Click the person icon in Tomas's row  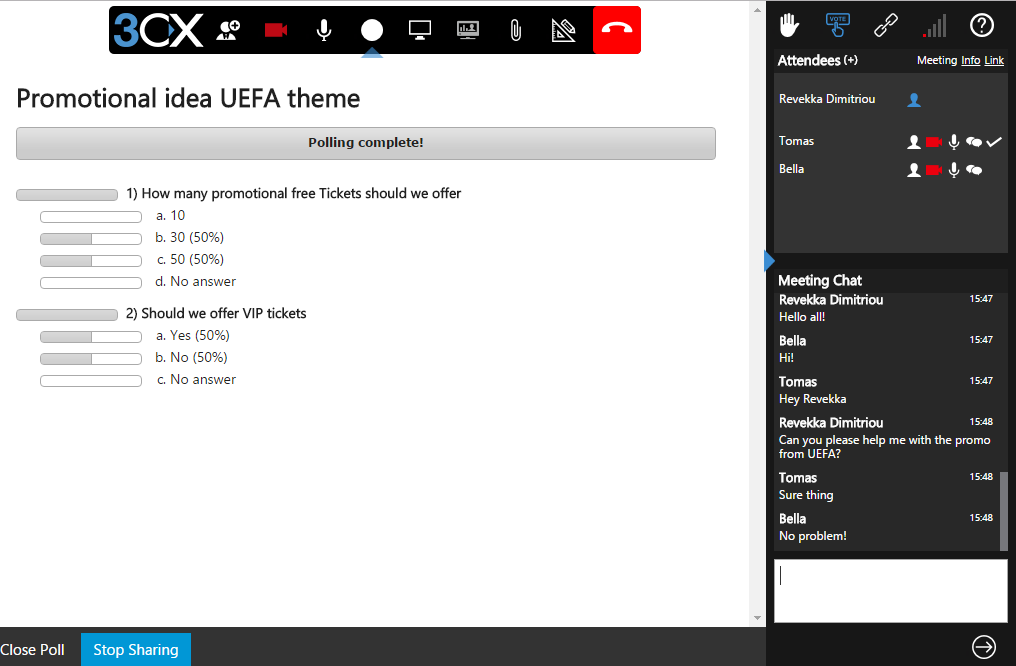[x=914, y=142]
